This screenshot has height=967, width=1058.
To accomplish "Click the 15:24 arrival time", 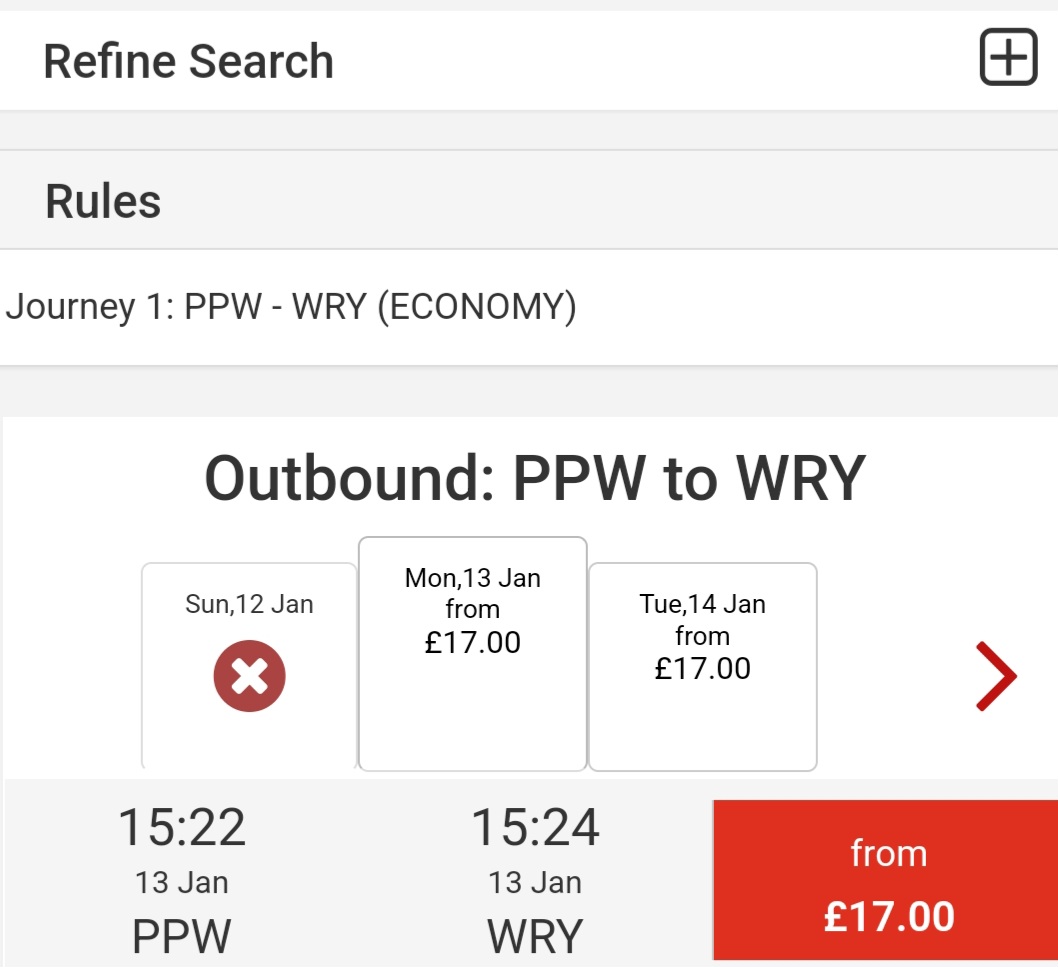I will [x=534, y=827].
